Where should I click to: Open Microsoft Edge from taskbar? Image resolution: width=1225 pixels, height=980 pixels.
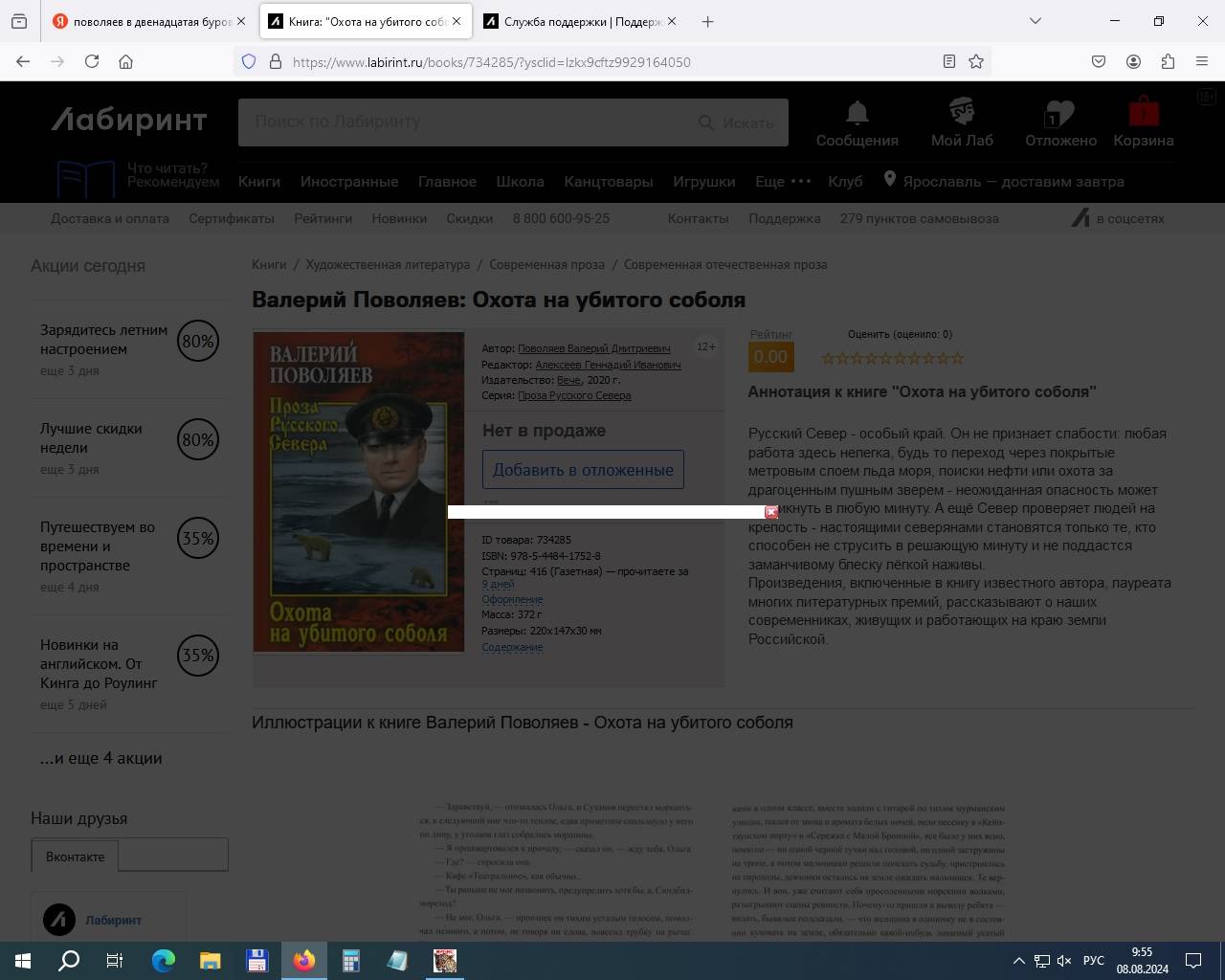coord(164,961)
